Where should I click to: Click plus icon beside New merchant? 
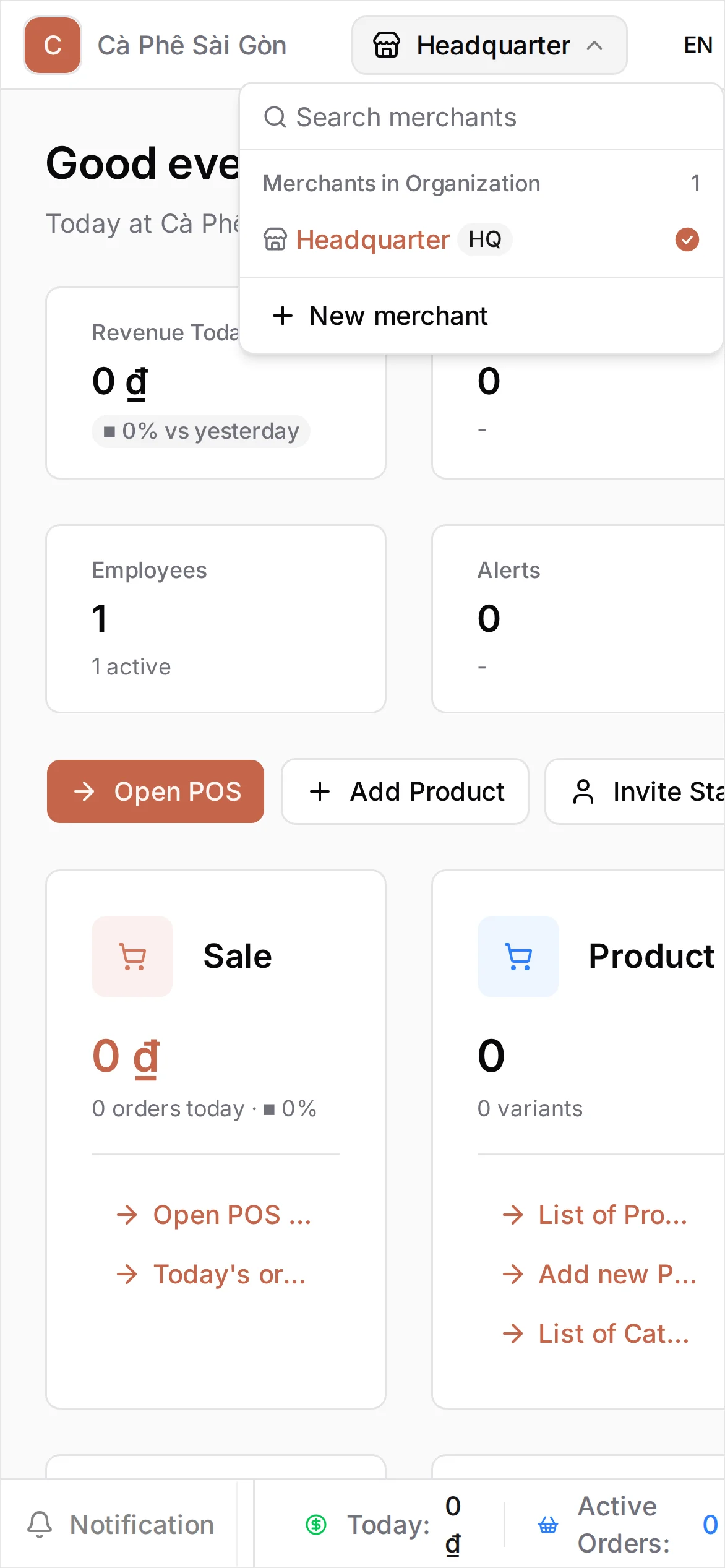coord(283,316)
